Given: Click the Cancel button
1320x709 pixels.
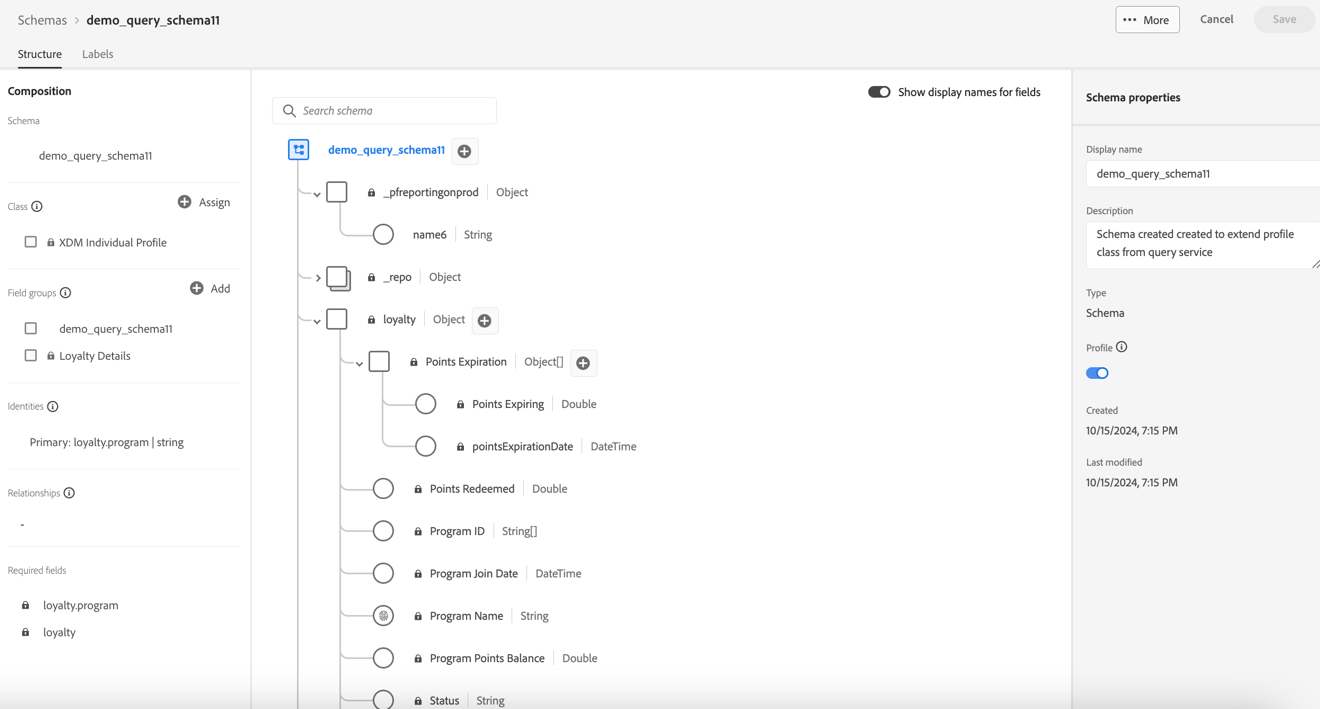Looking at the screenshot, I should pyautogui.click(x=1216, y=19).
